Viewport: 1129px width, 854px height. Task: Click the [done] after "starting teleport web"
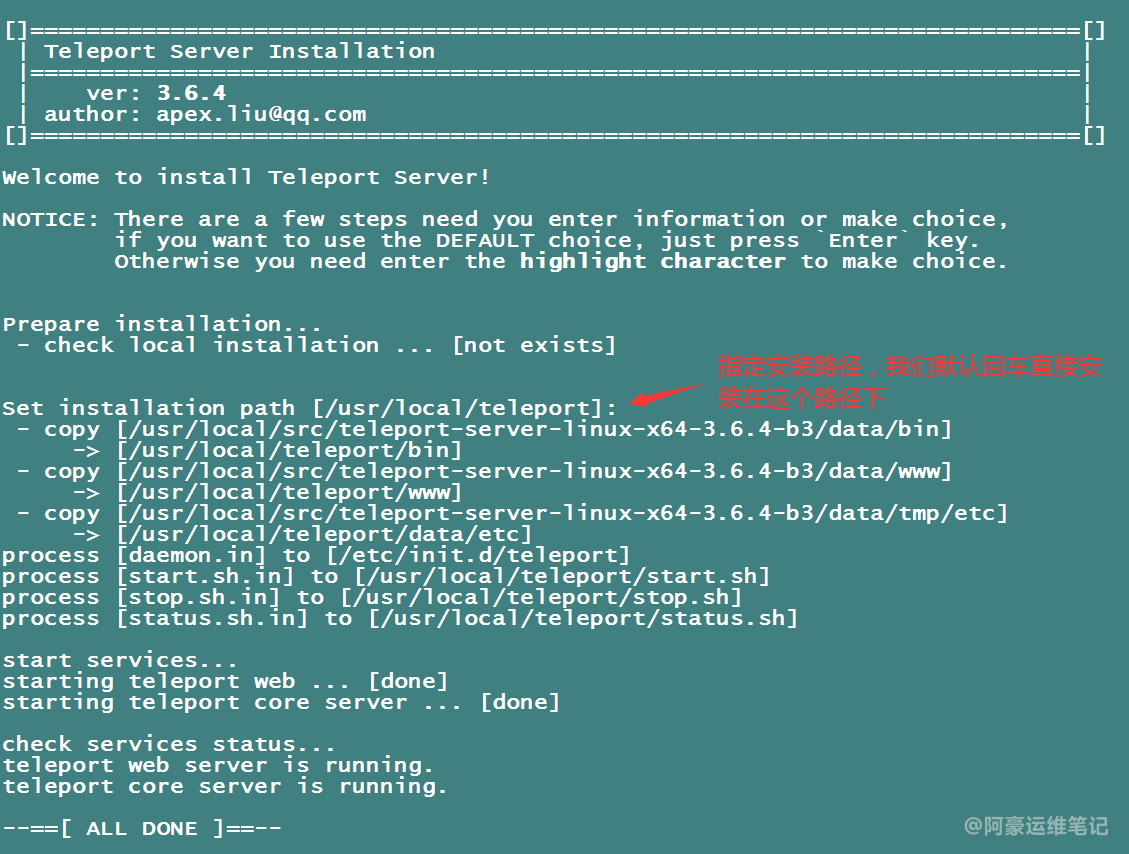click(x=408, y=681)
